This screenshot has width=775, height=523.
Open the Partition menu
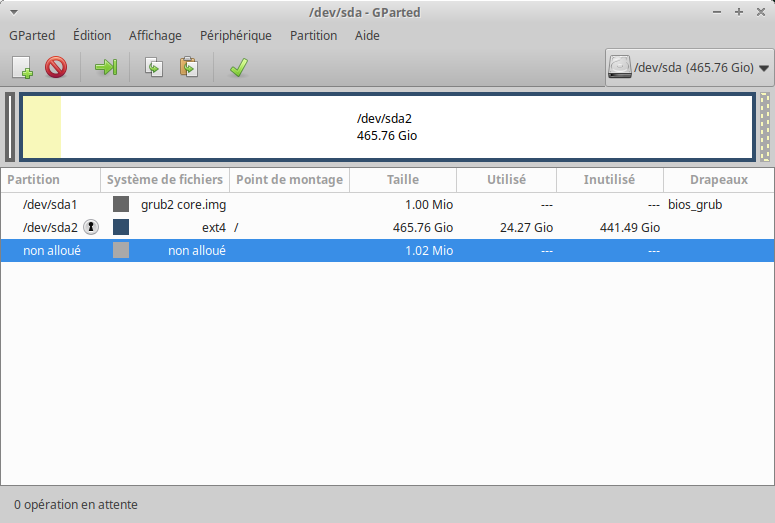313,36
